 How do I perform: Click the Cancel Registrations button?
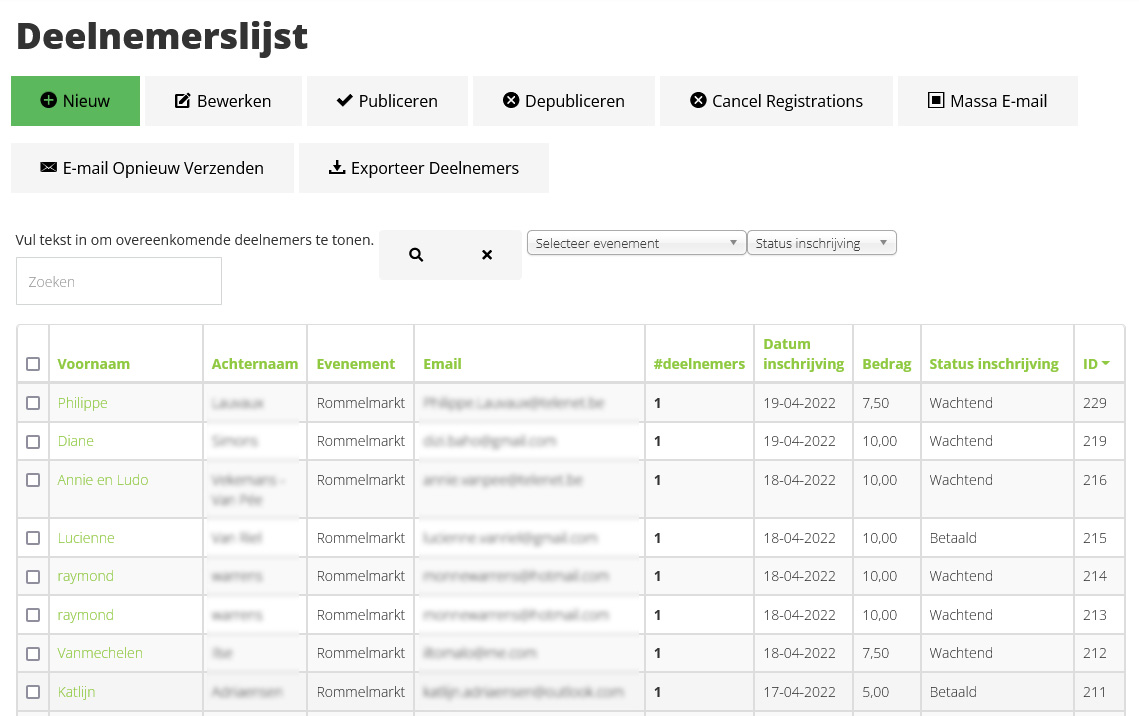pyautogui.click(x=776, y=101)
